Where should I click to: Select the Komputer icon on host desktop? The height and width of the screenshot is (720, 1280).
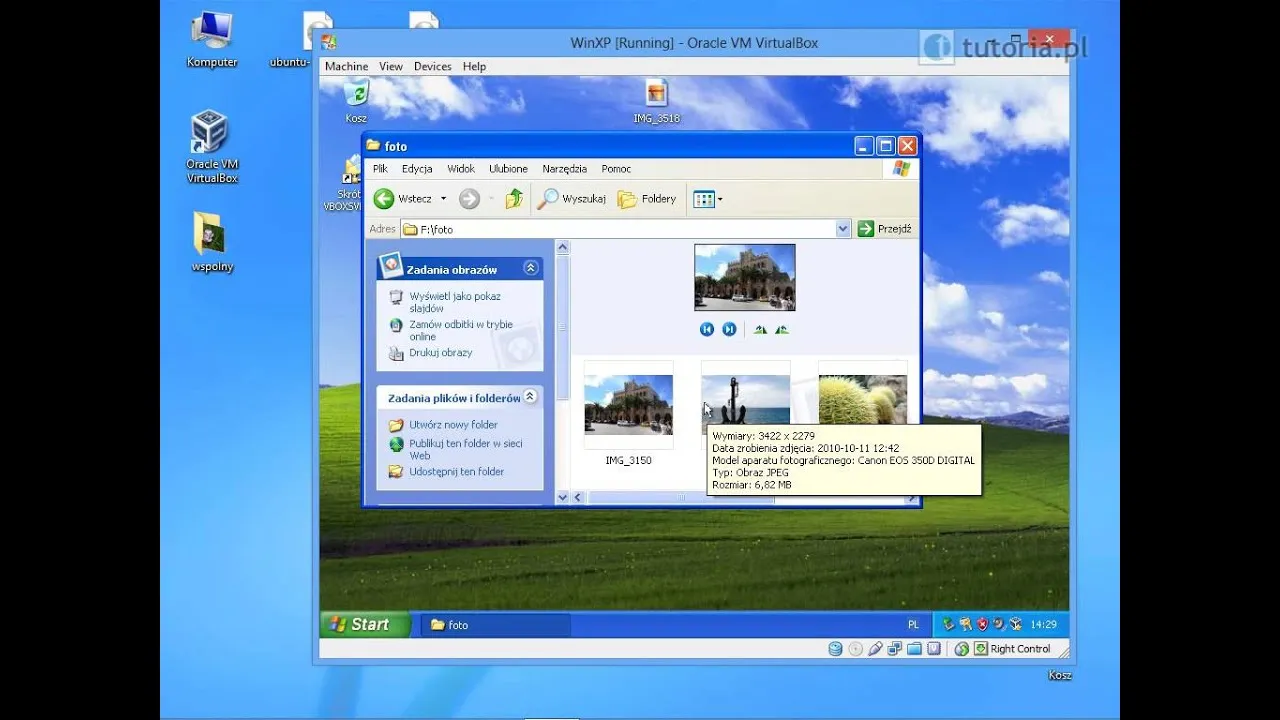[212, 40]
